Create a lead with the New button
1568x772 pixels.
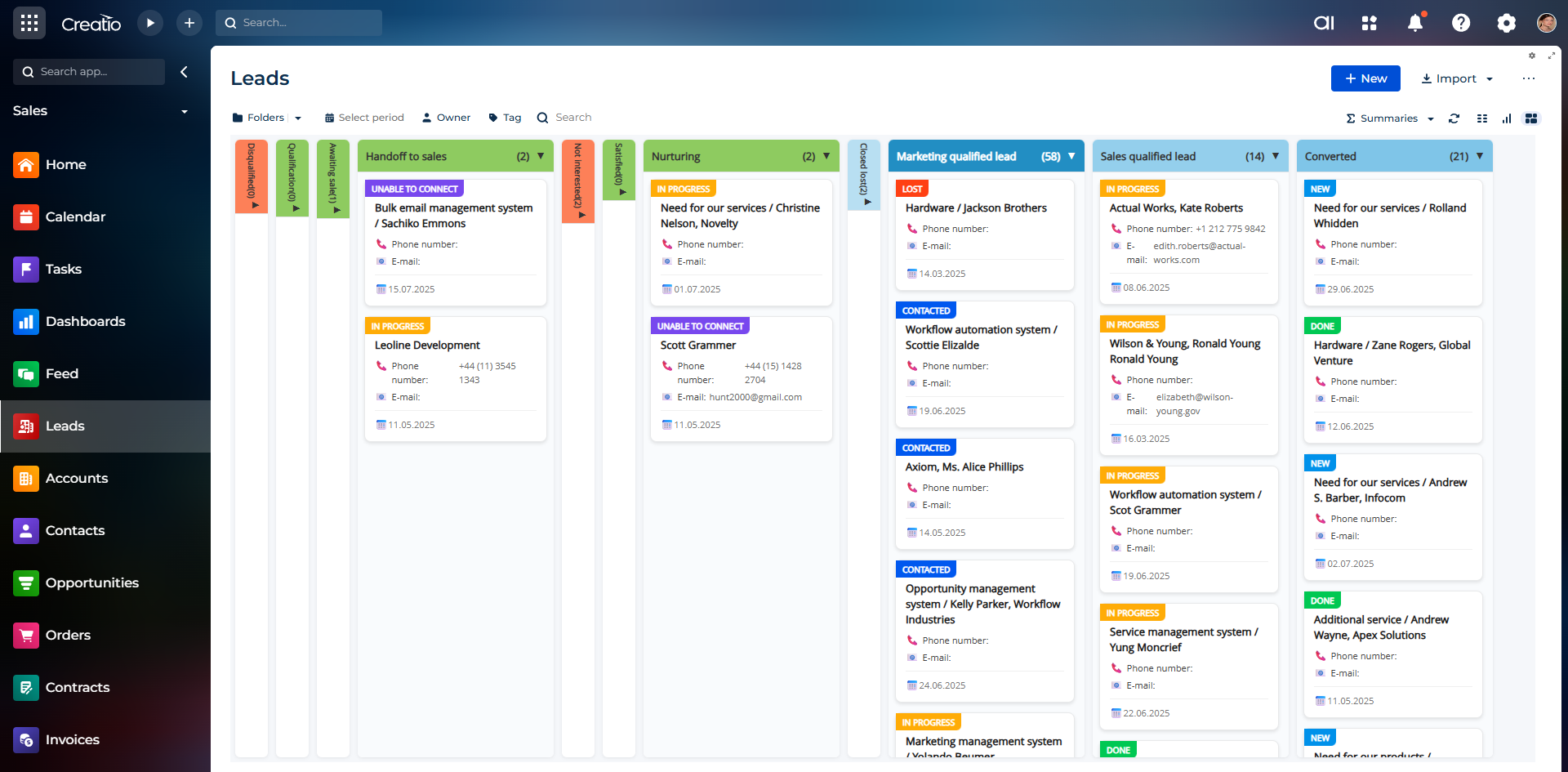[1365, 78]
